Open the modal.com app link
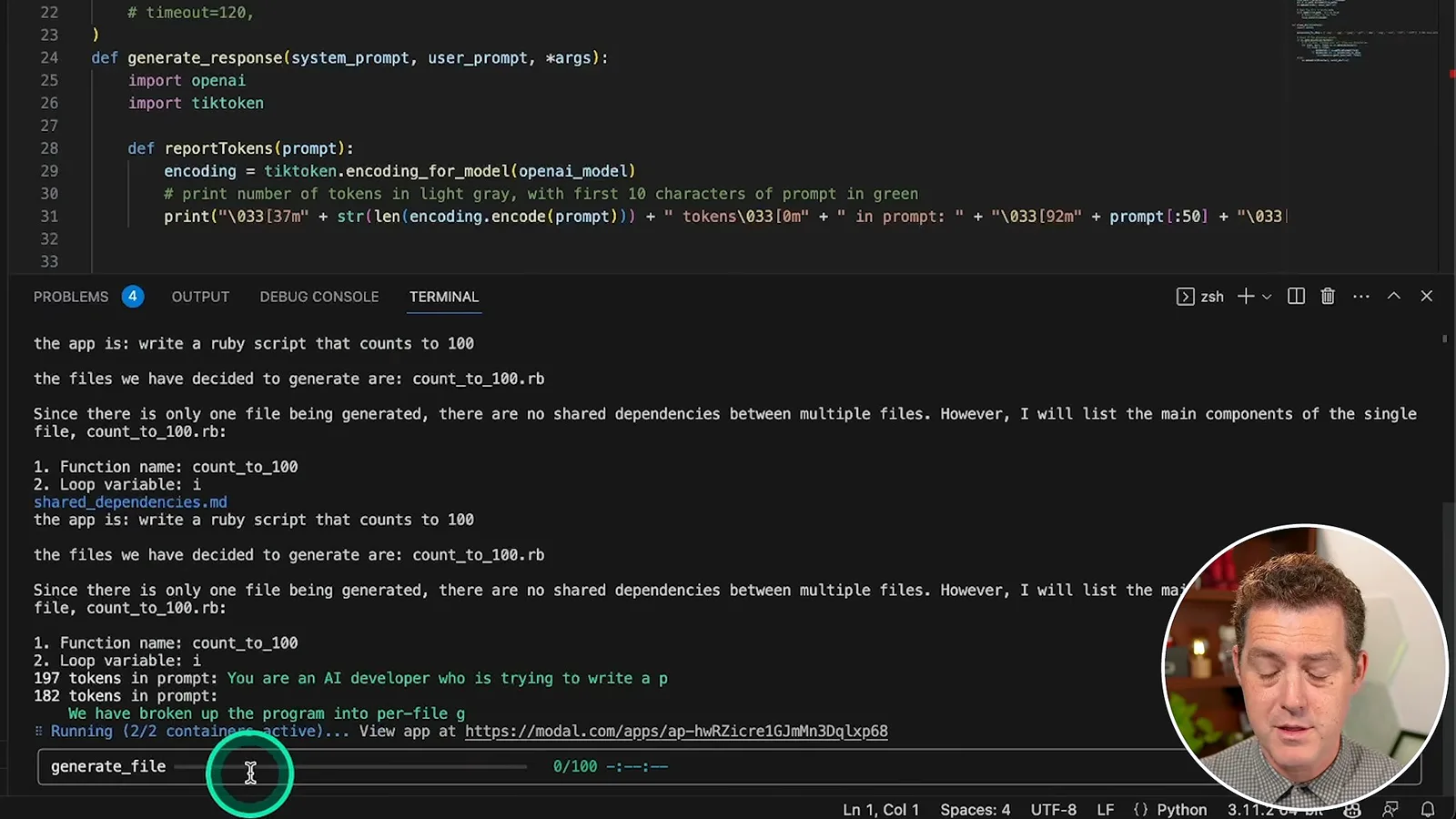 [676, 731]
